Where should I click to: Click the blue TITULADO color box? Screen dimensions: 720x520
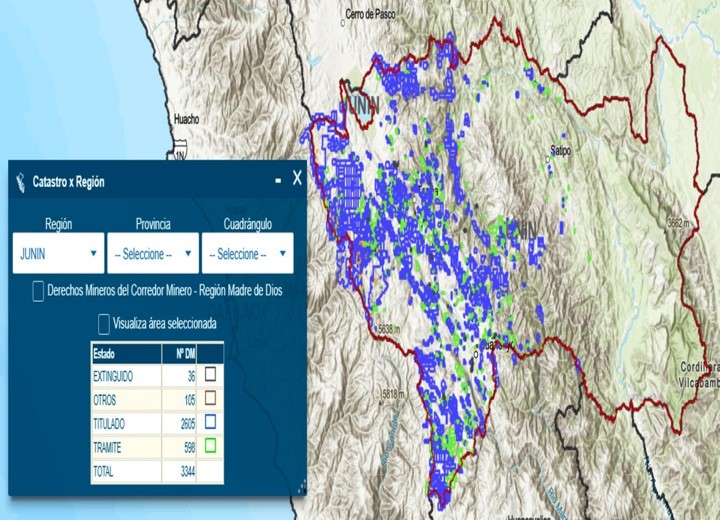click(211, 421)
